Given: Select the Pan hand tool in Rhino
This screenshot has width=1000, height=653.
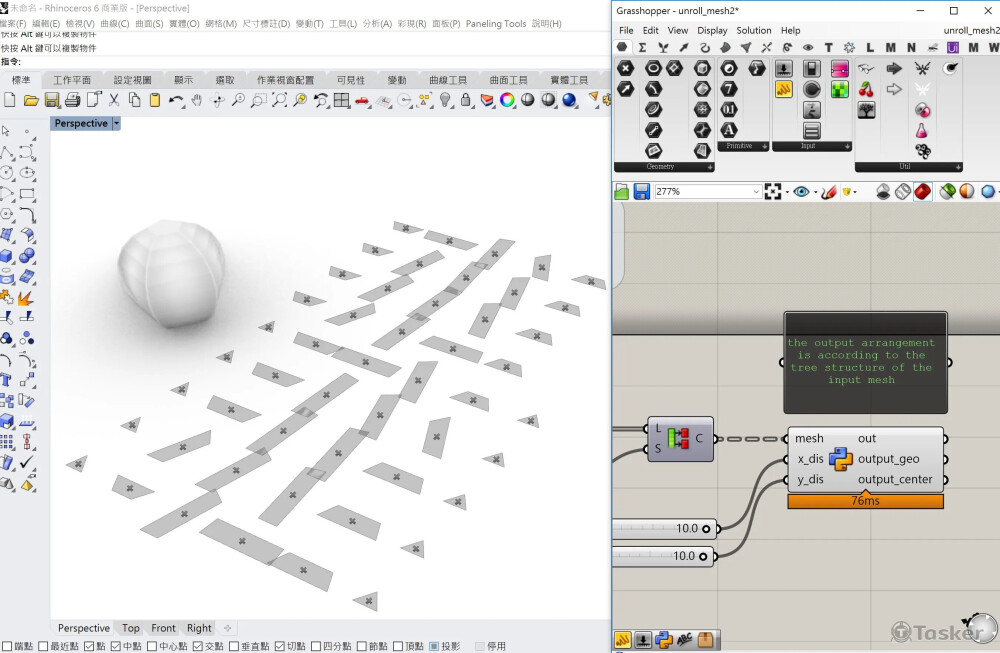Looking at the screenshot, I should tap(196, 100).
